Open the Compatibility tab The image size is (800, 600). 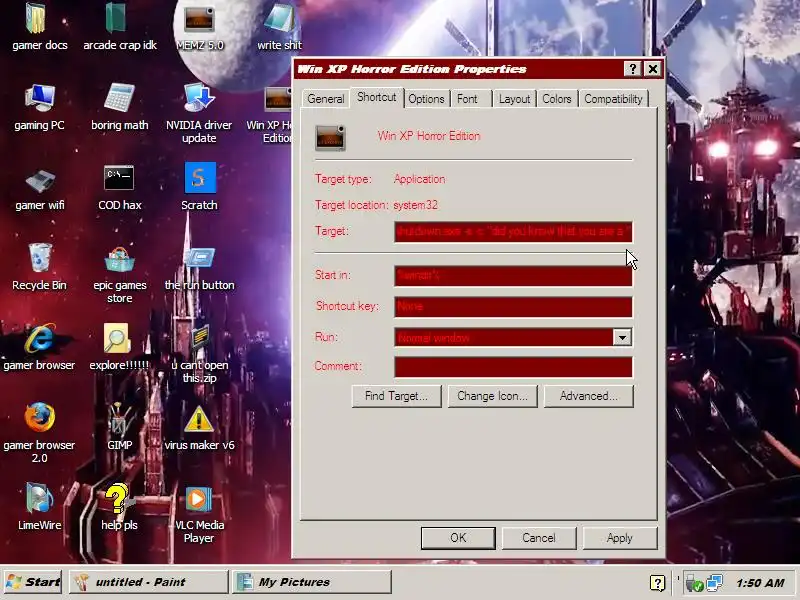pyautogui.click(x=613, y=99)
